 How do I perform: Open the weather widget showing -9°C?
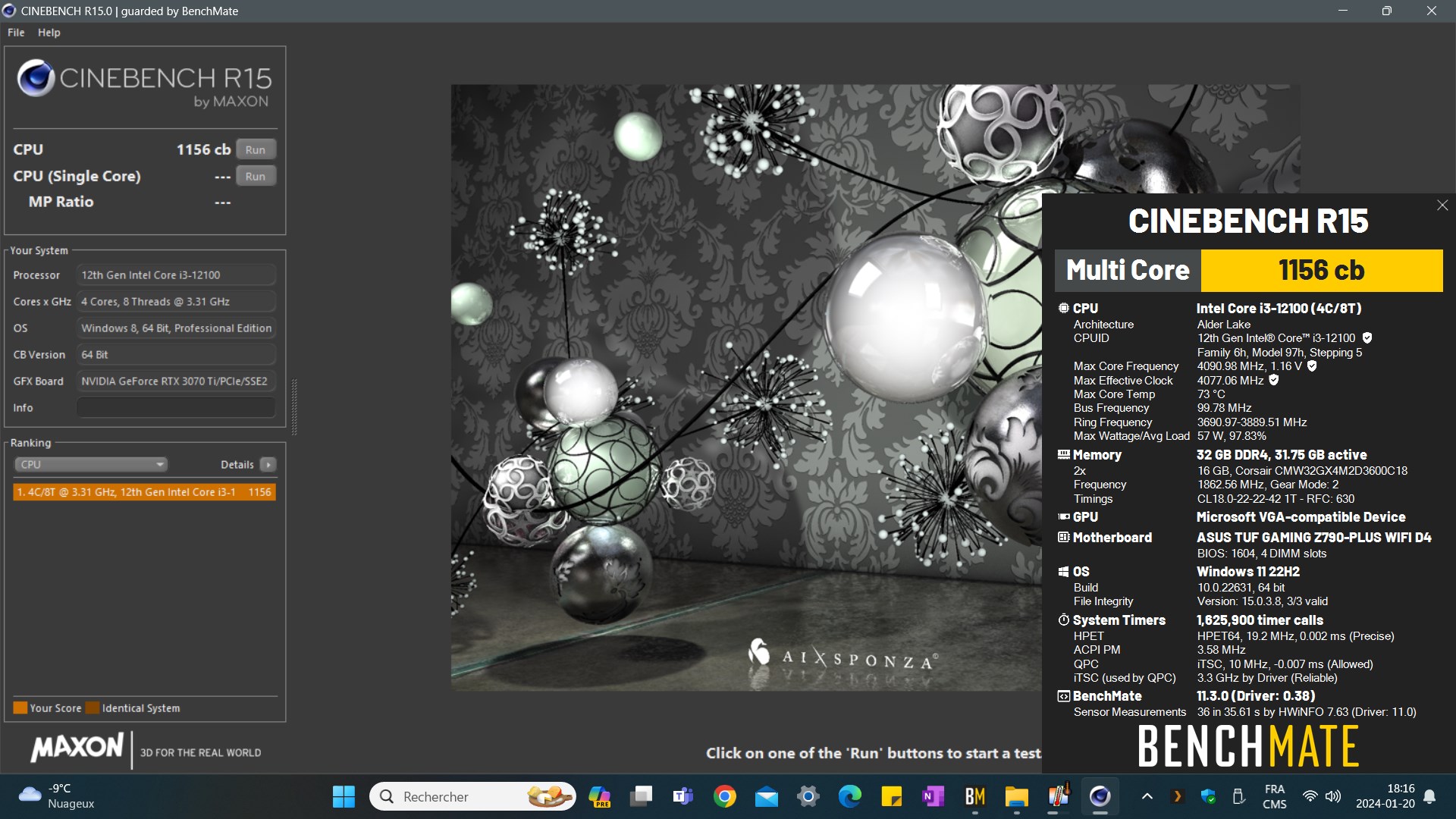point(58,797)
